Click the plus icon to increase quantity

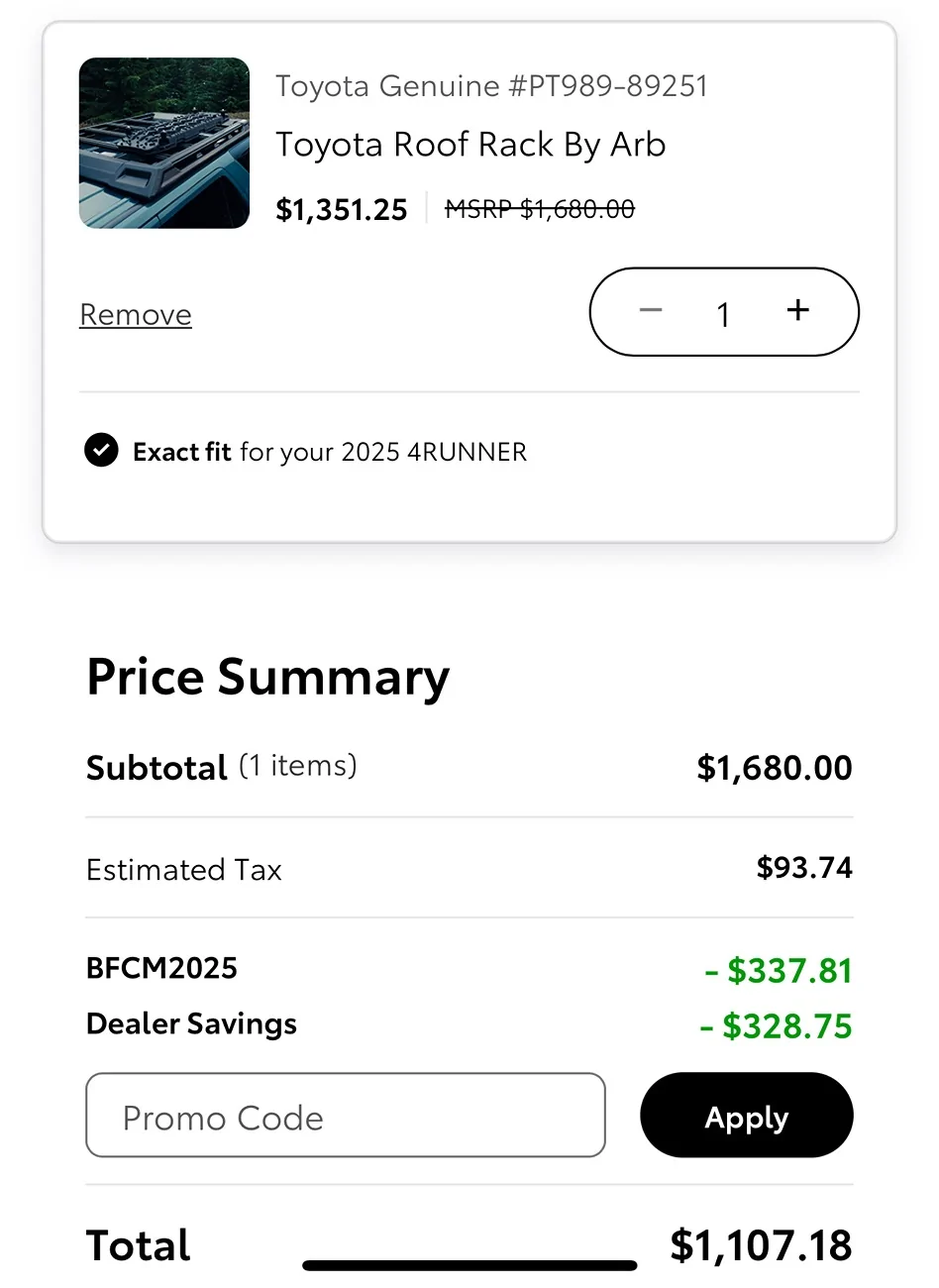tap(797, 311)
